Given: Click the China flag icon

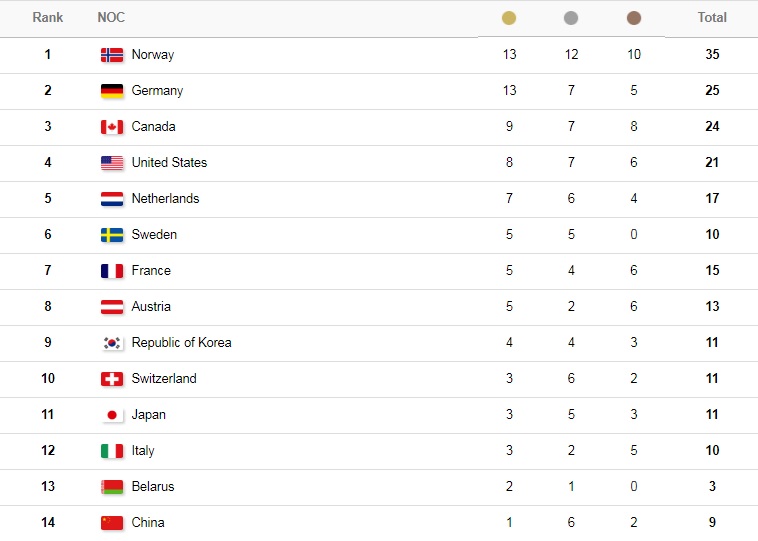Looking at the screenshot, I should (x=112, y=523).
